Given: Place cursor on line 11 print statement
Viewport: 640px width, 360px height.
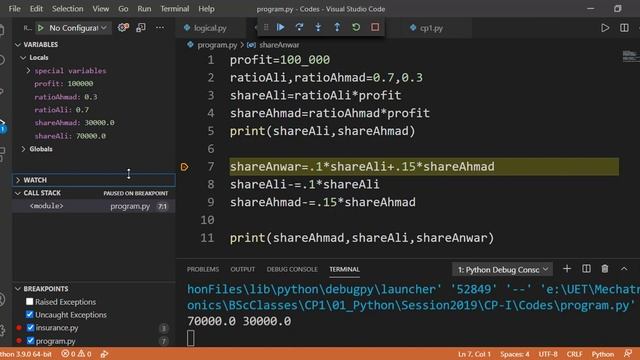Looking at the screenshot, I should tap(362, 238).
